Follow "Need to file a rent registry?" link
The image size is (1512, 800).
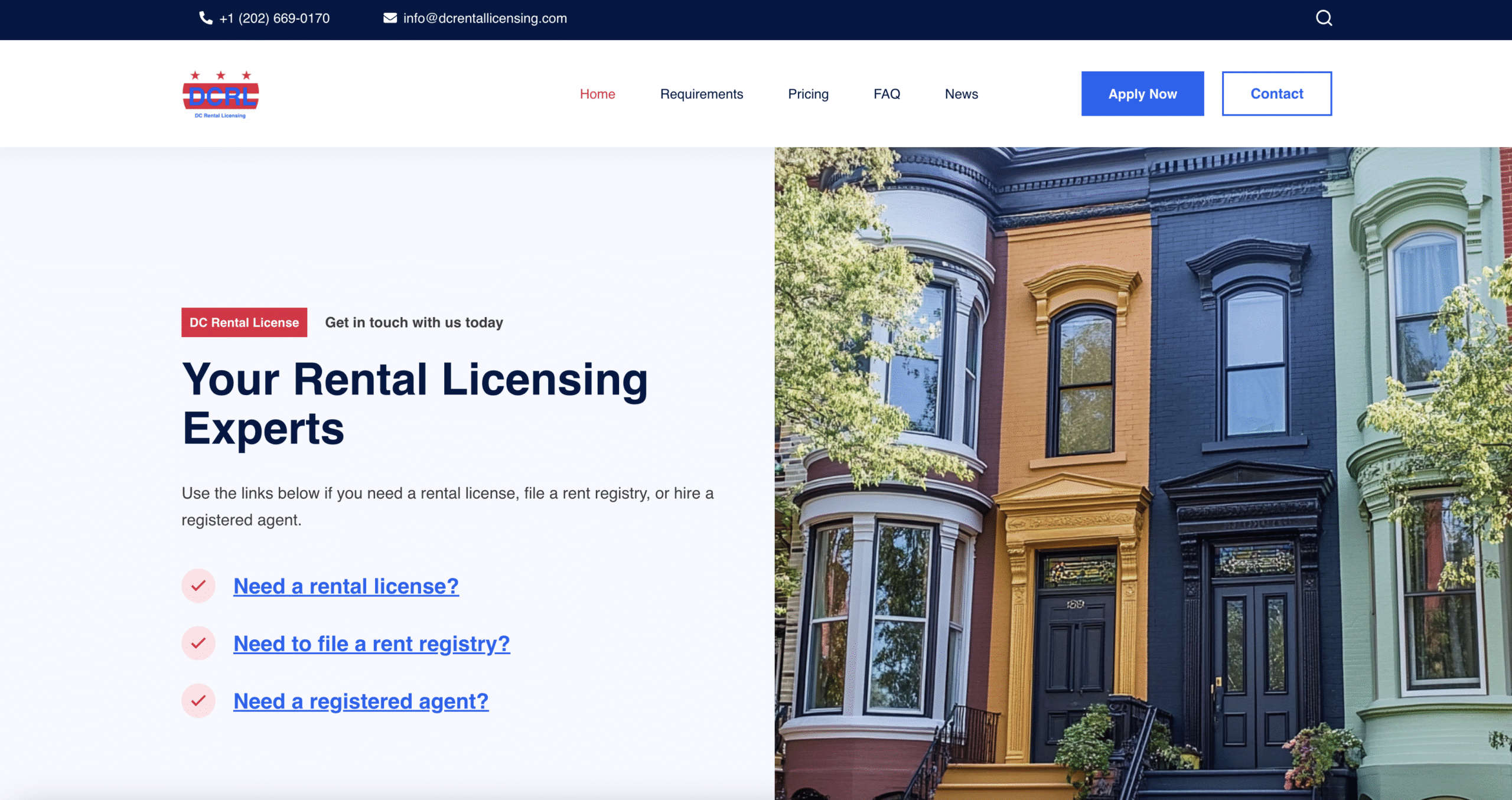point(372,644)
